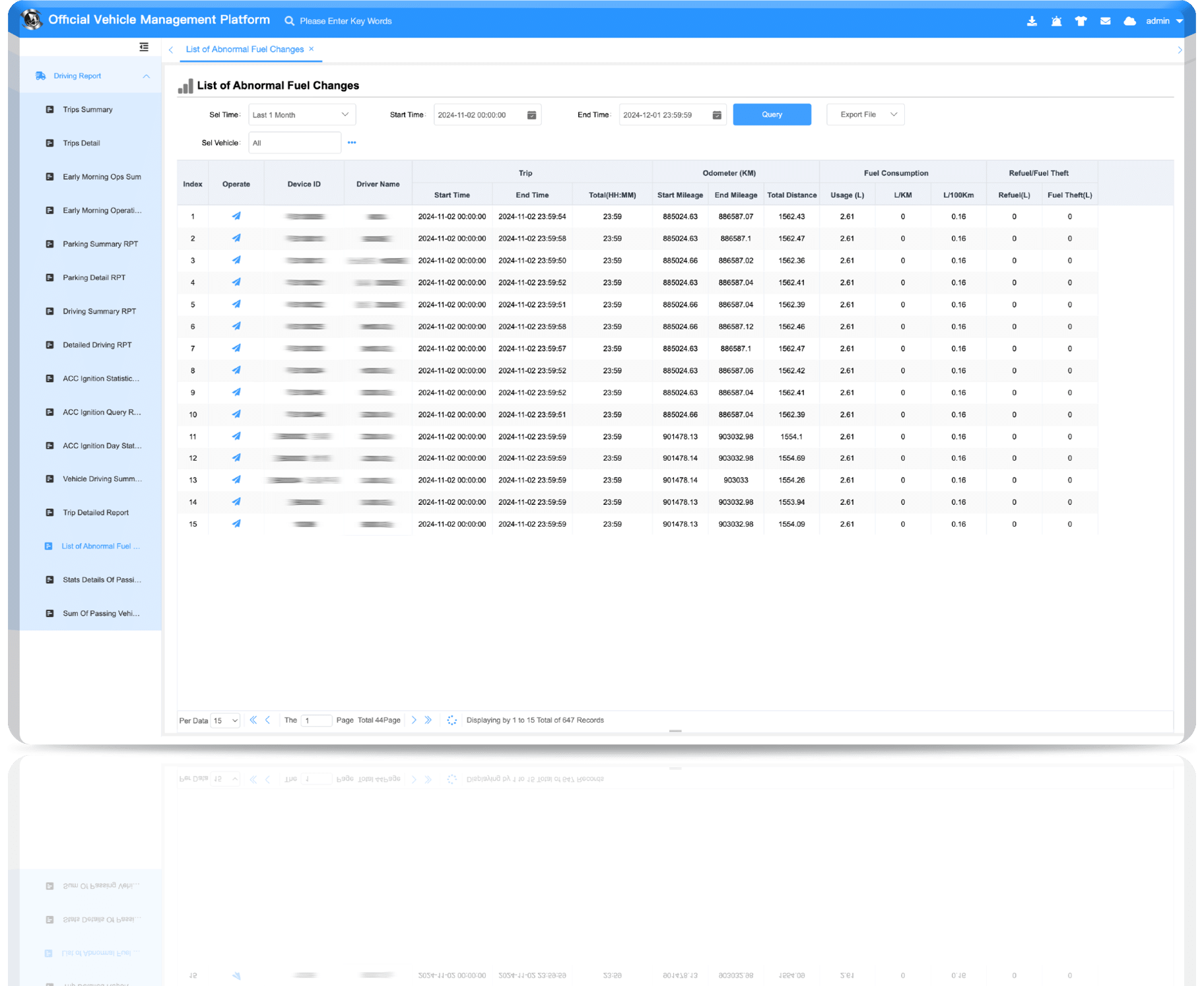Click the platform logo in the header
This screenshot has width=1204, height=986.
point(32,20)
